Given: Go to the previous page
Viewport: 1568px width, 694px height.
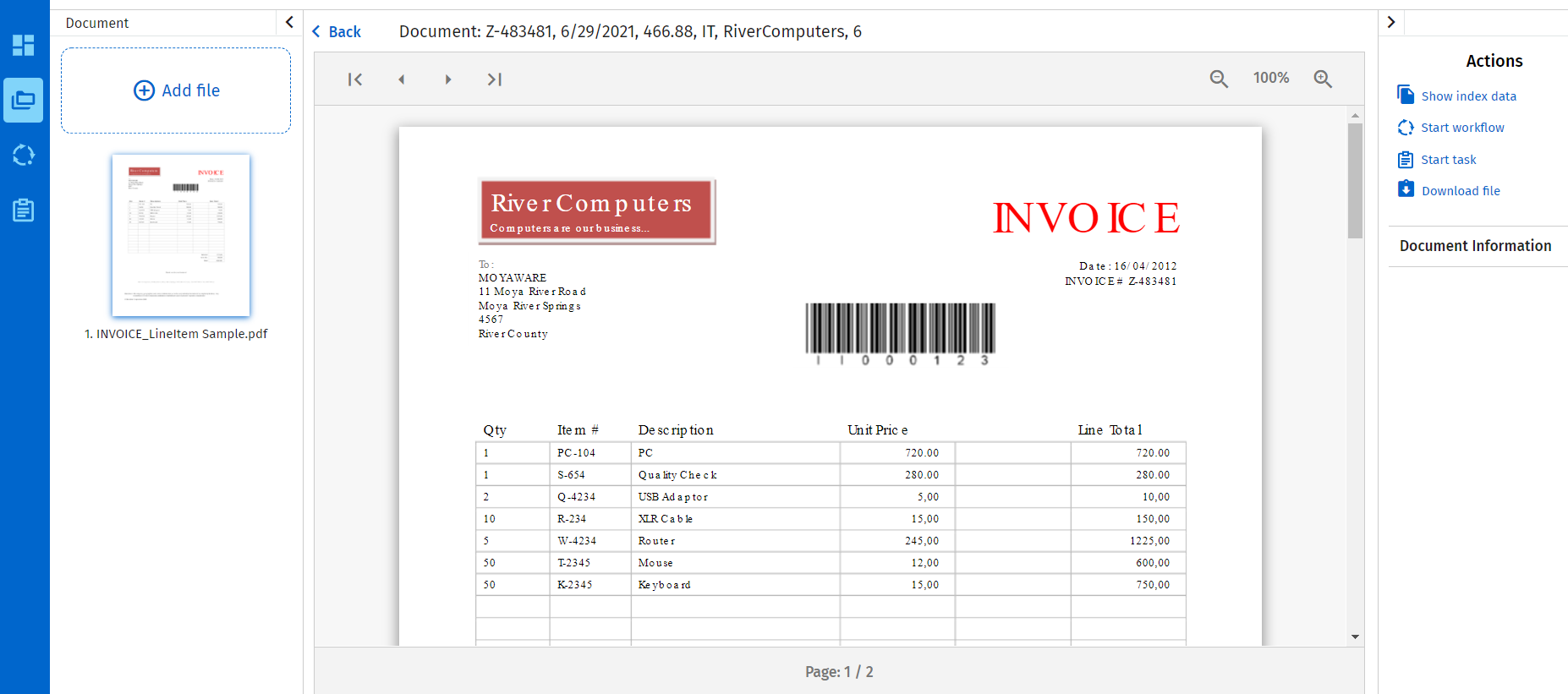Looking at the screenshot, I should click(x=402, y=79).
